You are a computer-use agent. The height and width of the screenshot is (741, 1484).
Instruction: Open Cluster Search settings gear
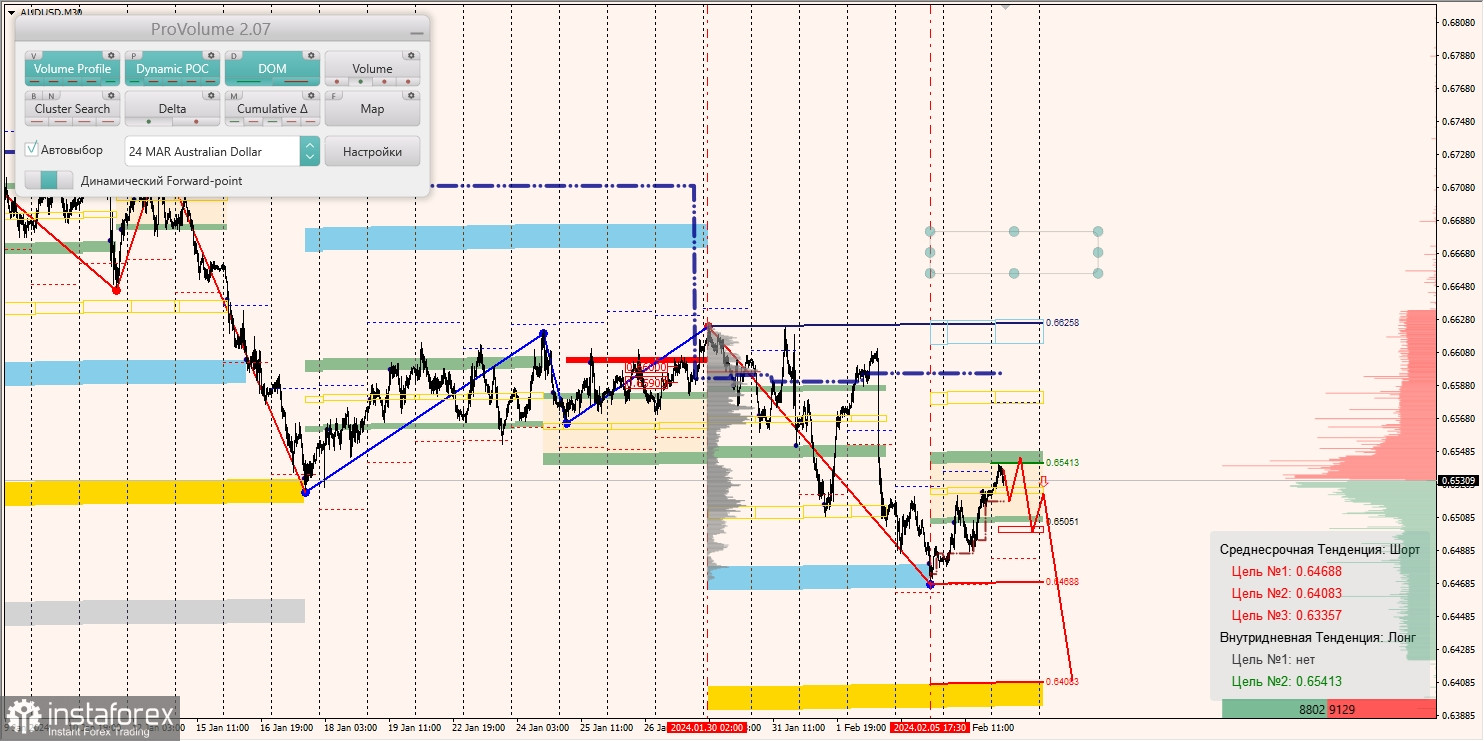[x=111, y=95]
